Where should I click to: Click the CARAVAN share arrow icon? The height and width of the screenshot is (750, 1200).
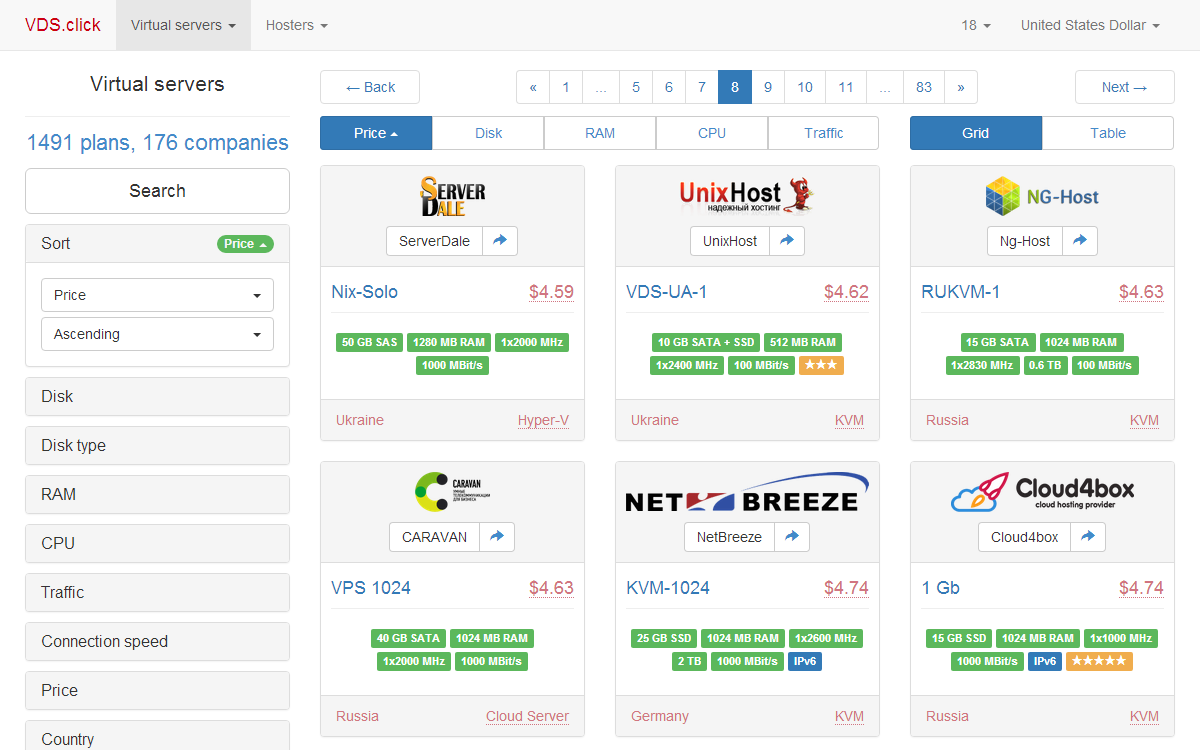pyautogui.click(x=497, y=537)
